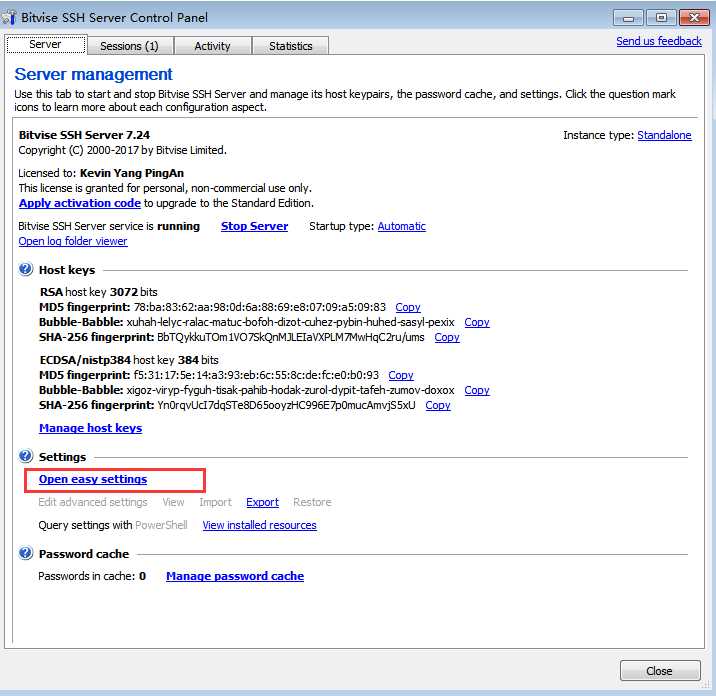Click Open easy settings link
The image size is (716, 696).
coord(93,479)
